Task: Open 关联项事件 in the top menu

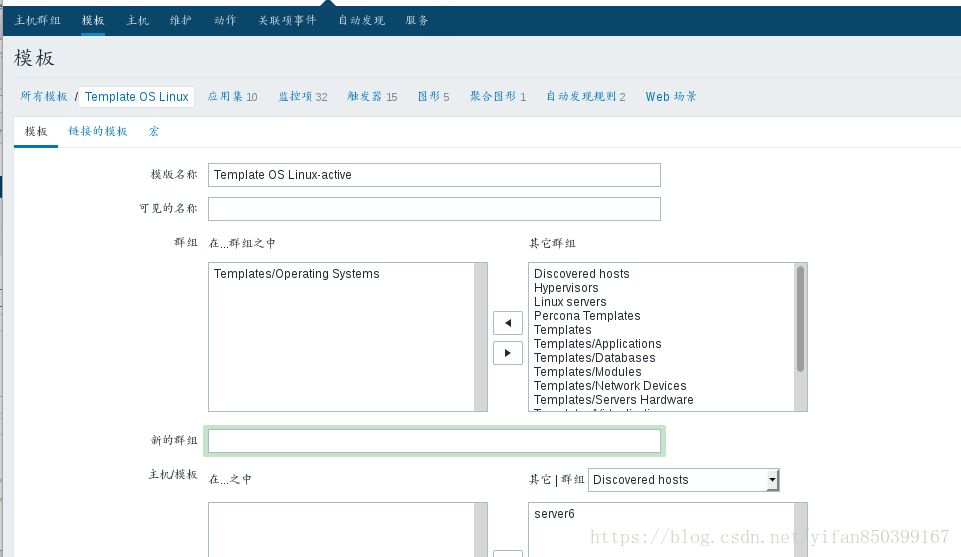Action: 287,20
